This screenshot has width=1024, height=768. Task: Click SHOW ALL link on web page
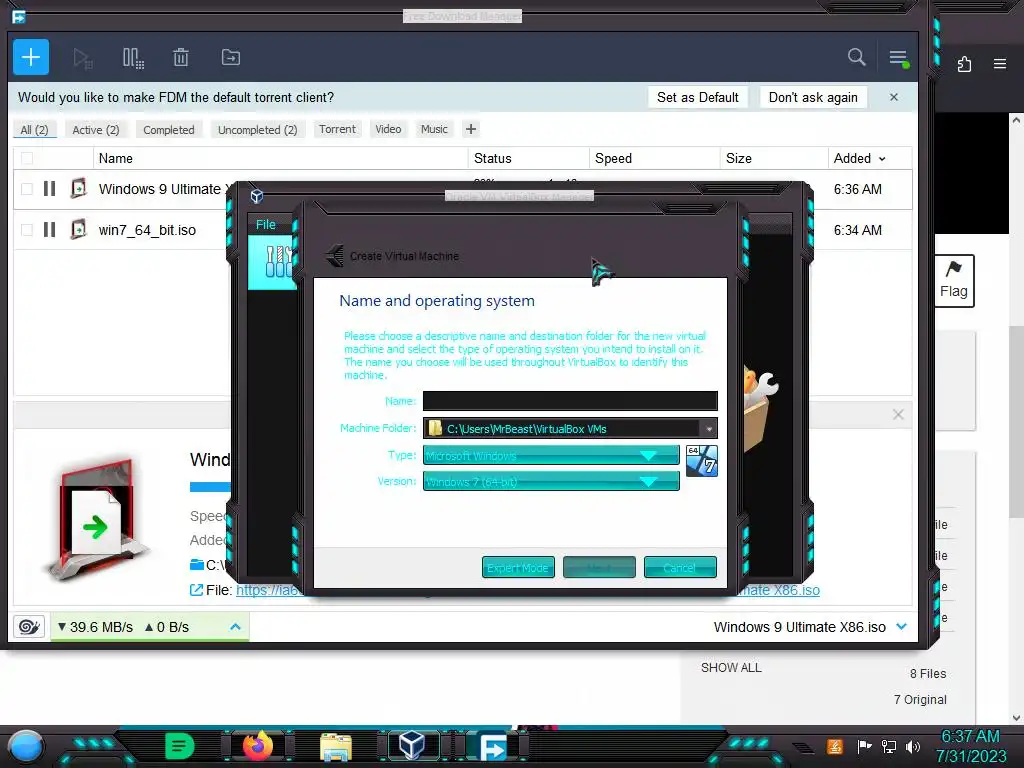click(731, 667)
